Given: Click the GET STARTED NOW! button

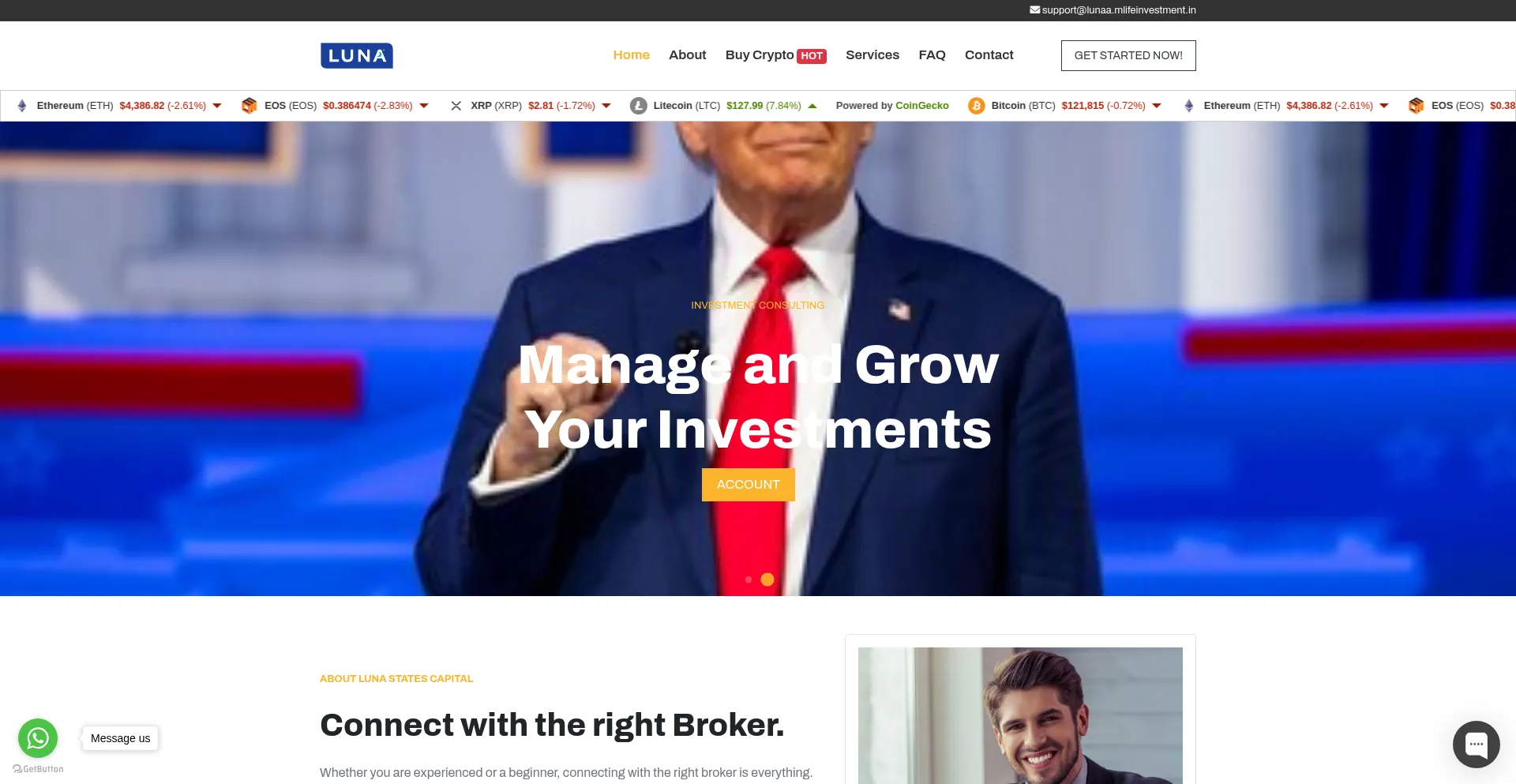Looking at the screenshot, I should pyautogui.click(x=1128, y=55).
